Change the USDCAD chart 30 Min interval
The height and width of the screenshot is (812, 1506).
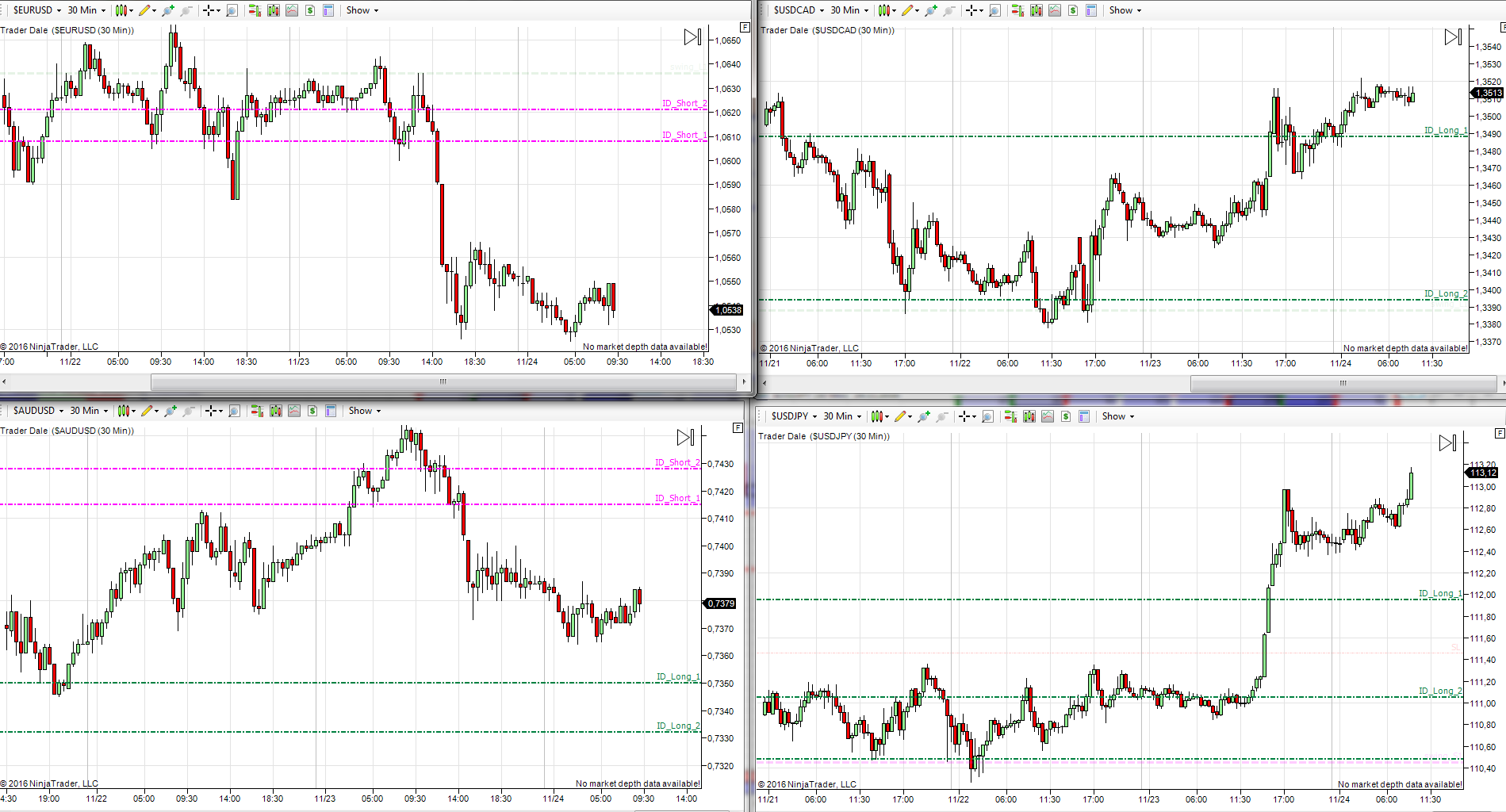click(x=849, y=10)
